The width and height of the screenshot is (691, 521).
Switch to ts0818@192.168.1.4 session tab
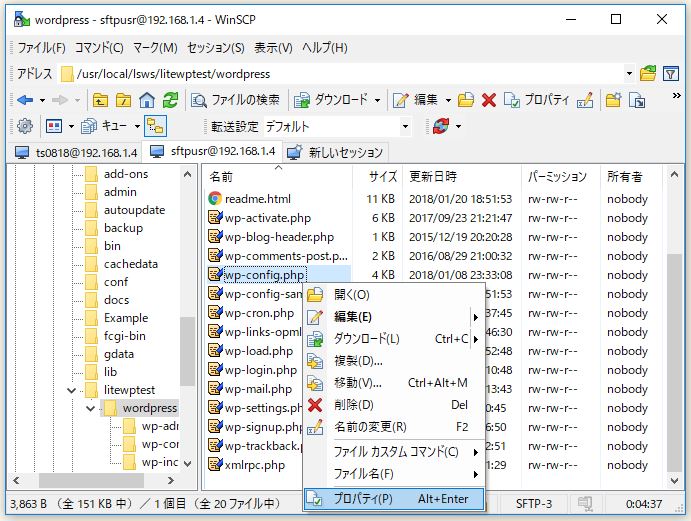coord(75,153)
